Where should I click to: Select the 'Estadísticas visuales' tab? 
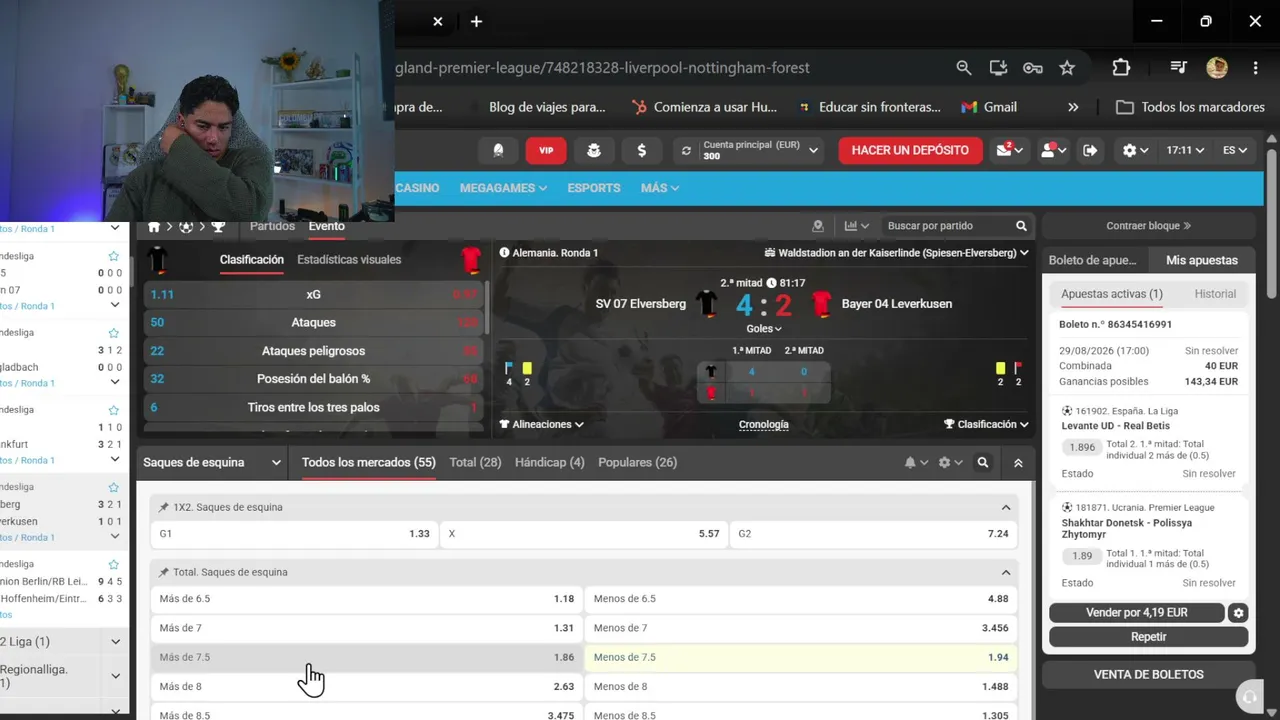349,259
